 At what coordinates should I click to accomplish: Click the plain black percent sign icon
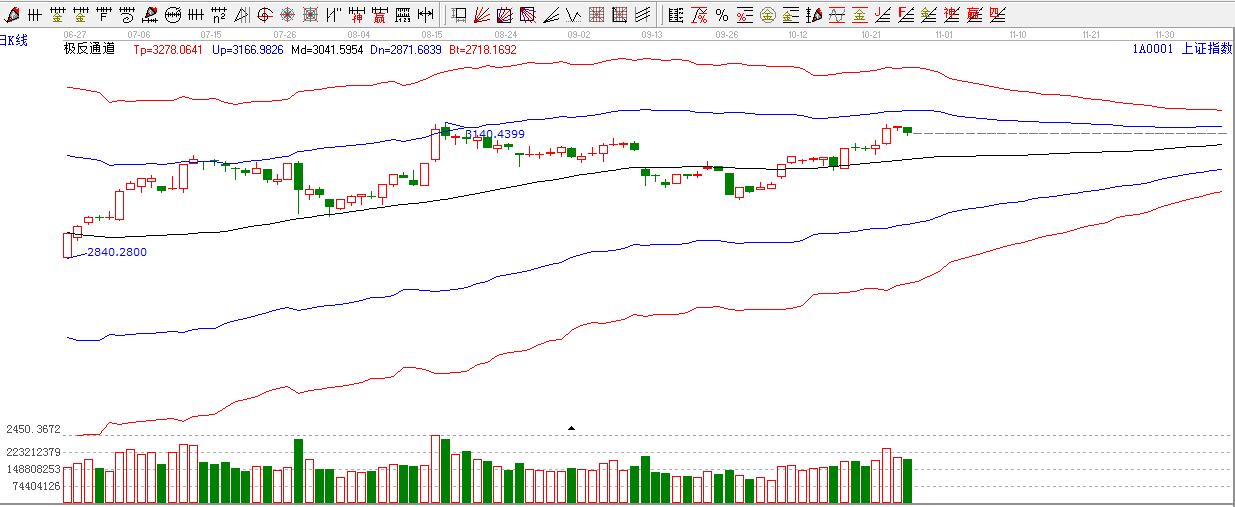(721, 15)
